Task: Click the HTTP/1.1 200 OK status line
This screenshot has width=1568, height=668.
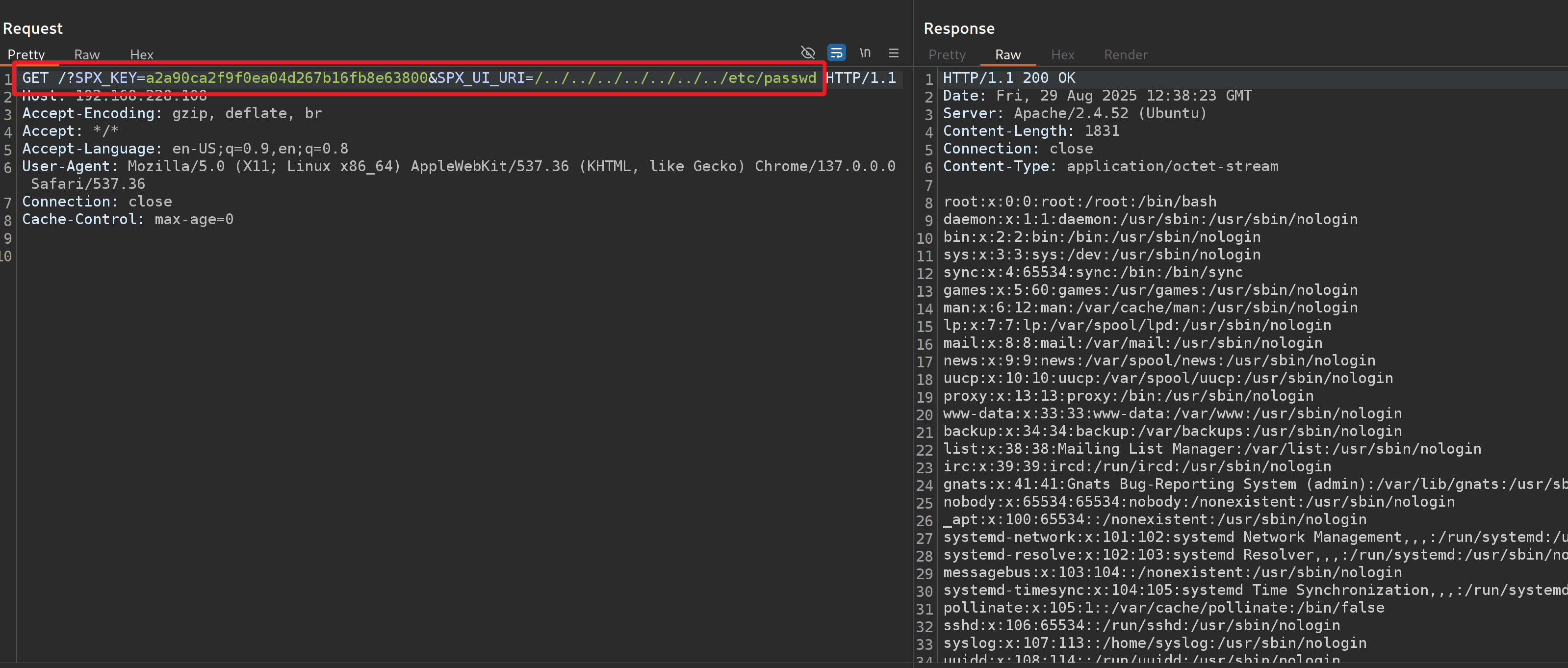Action: pos(1008,78)
